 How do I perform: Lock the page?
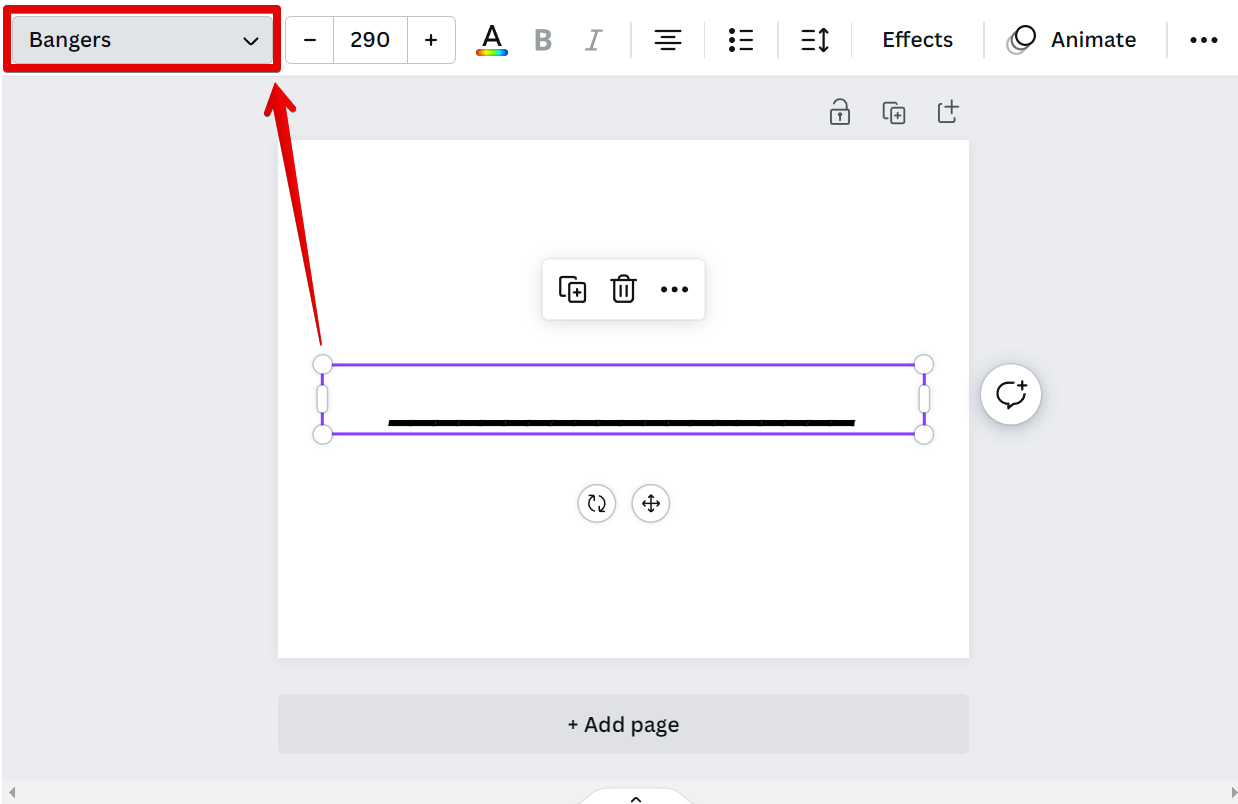click(x=840, y=112)
